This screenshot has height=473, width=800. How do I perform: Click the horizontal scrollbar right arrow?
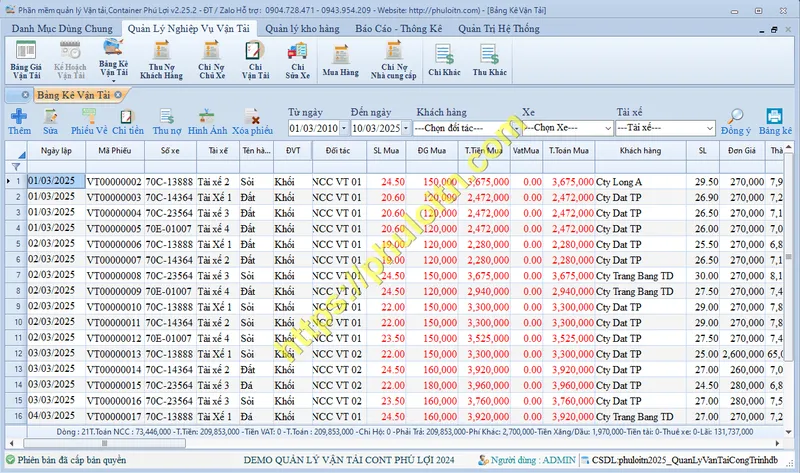778,443
